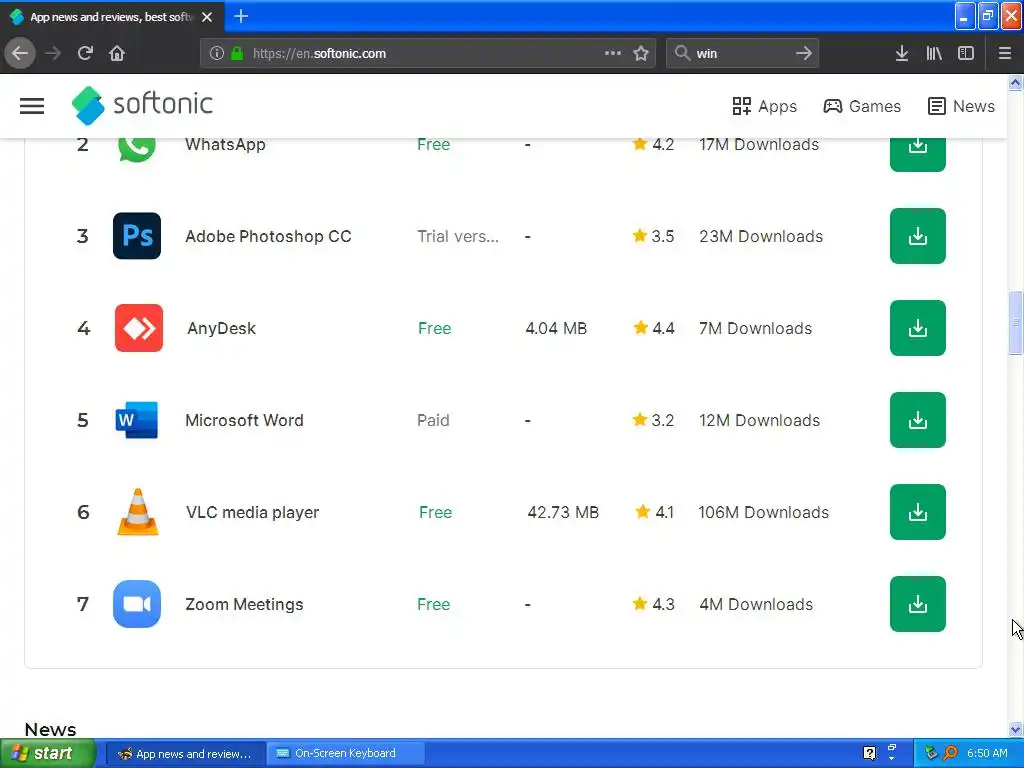Toggle the browser sidebar view
Image resolution: width=1024 pixels, height=768 pixels.
(966, 53)
